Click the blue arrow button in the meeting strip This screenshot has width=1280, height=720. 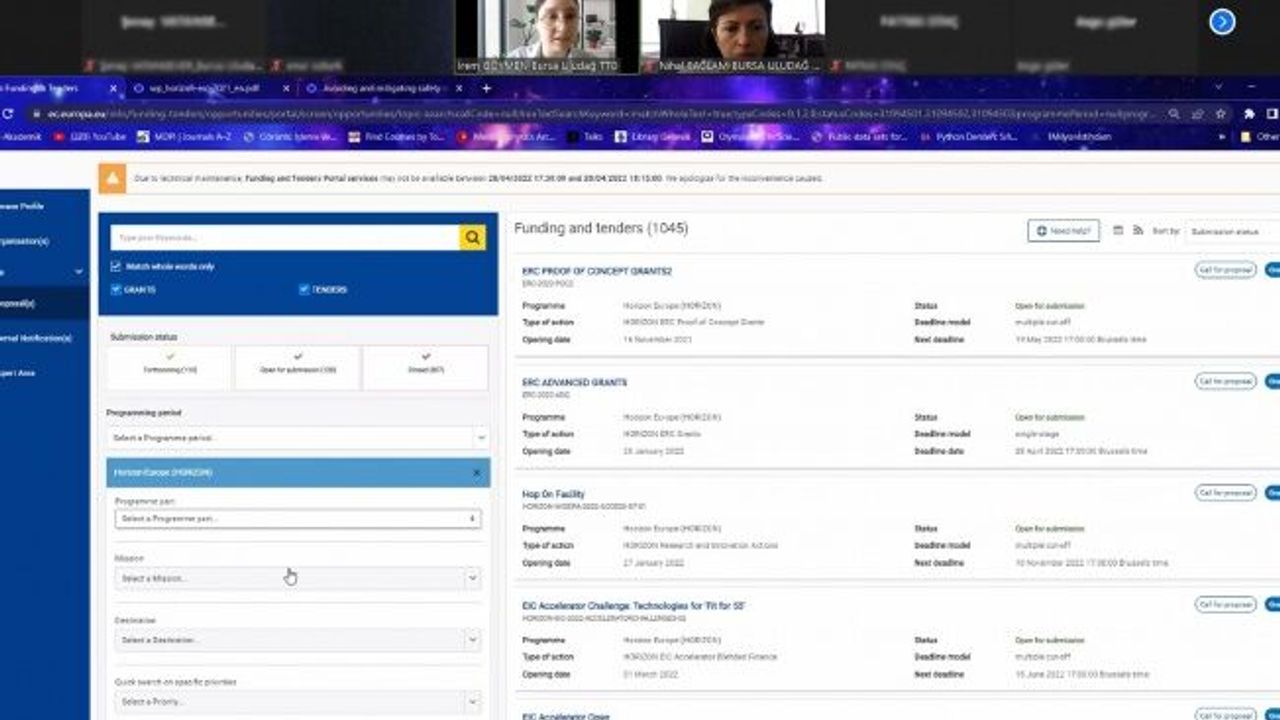(1222, 22)
